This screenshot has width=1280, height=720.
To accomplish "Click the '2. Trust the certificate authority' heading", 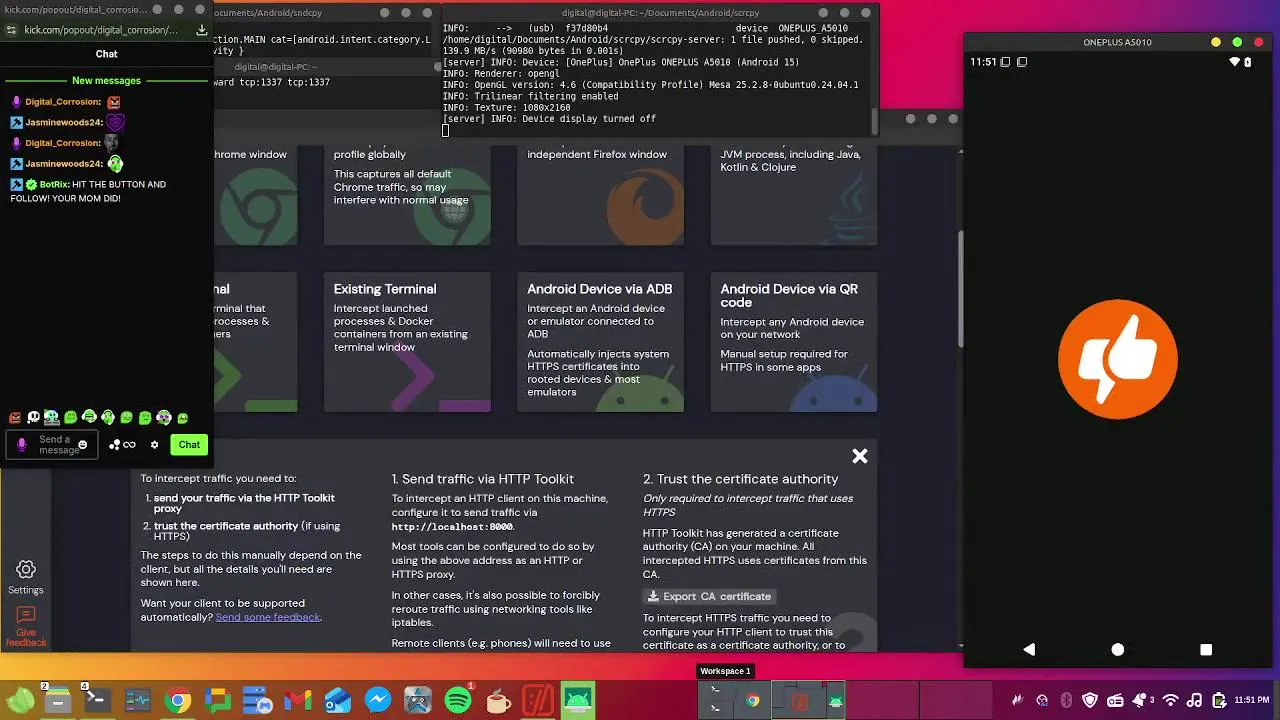I will click(x=740, y=479).
